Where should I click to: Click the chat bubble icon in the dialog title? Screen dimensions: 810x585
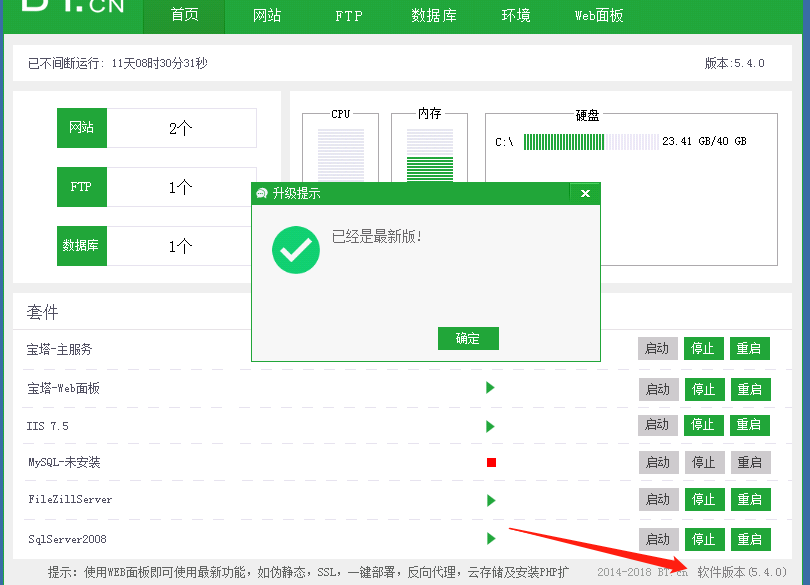pyautogui.click(x=262, y=193)
